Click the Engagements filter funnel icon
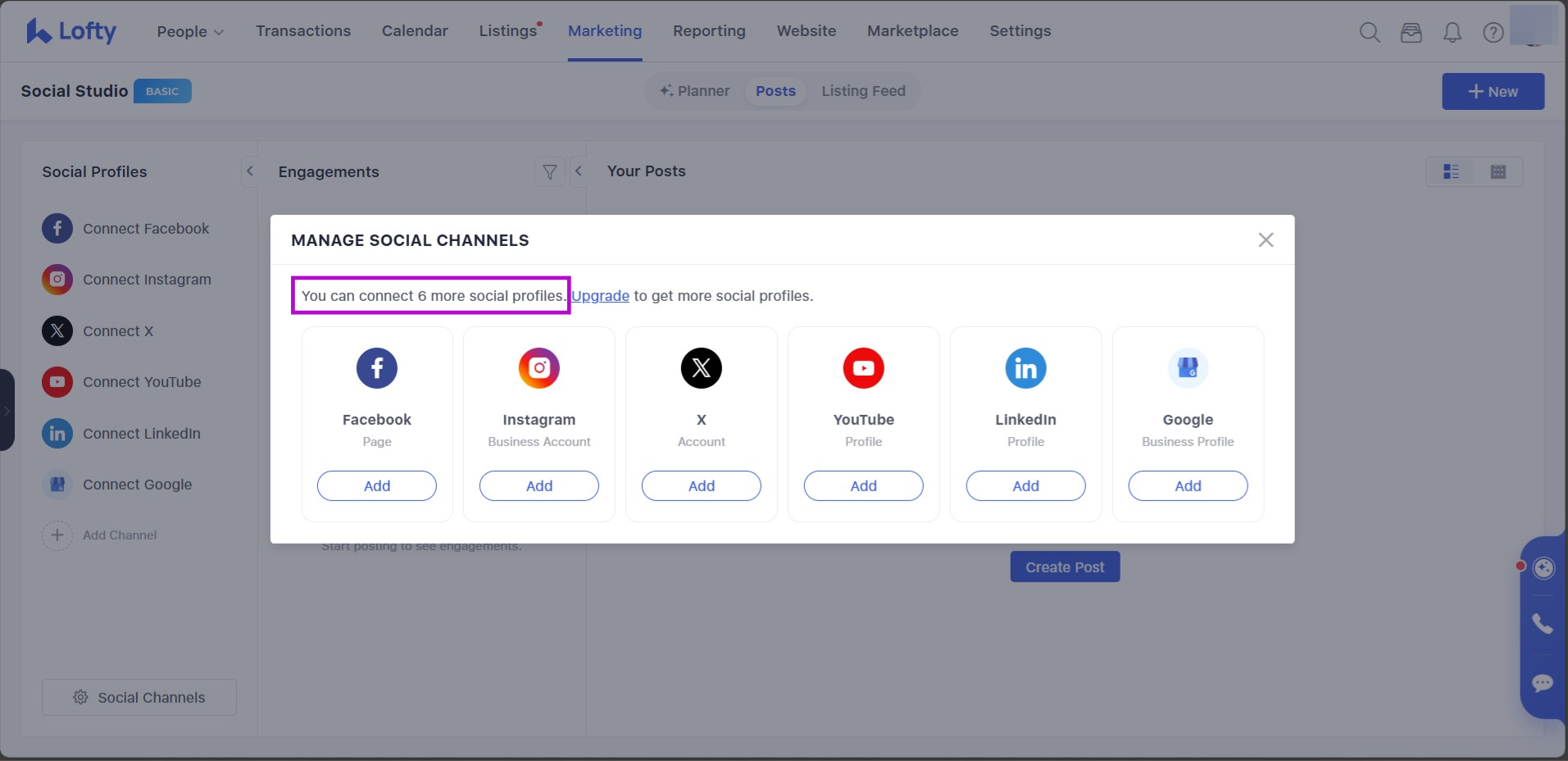 [x=550, y=171]
